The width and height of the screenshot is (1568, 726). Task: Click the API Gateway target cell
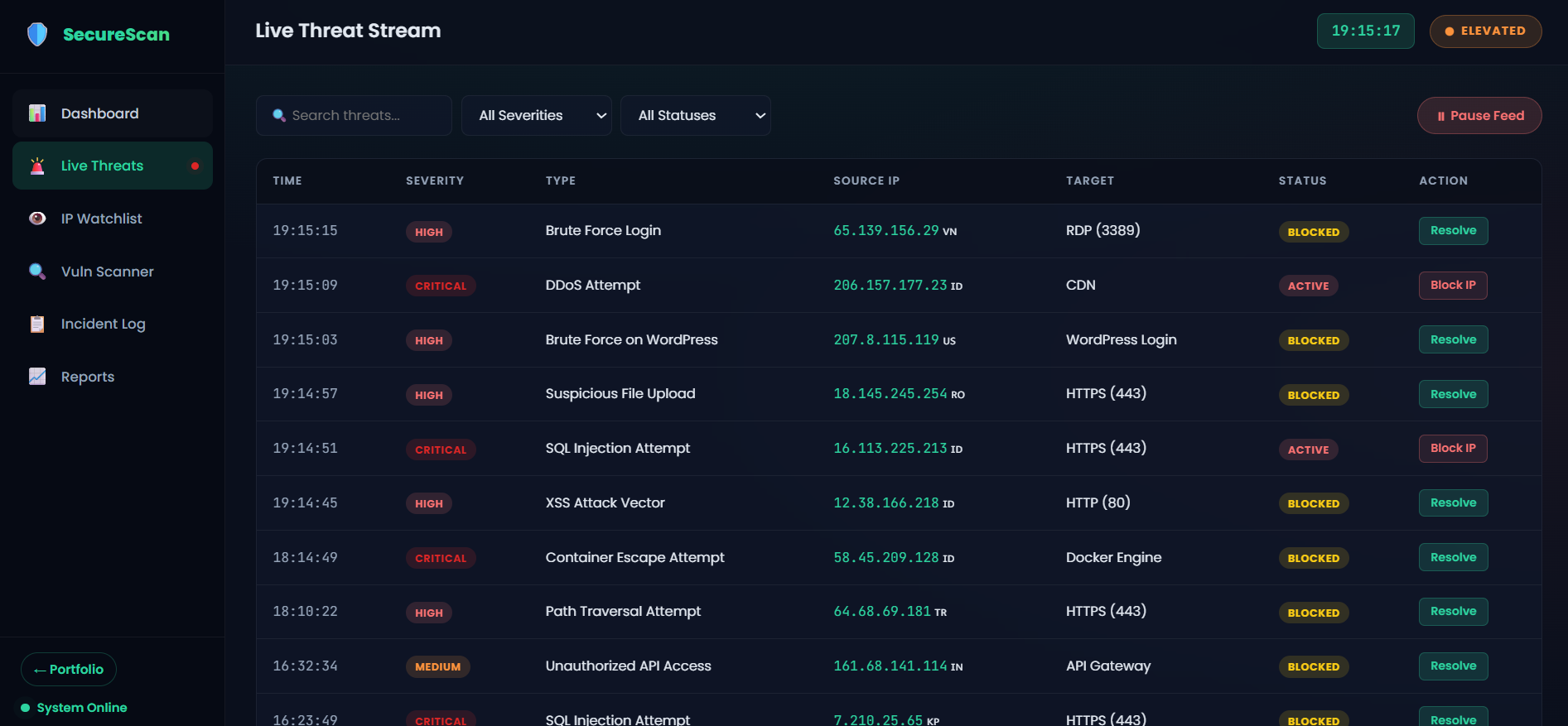[1108, 666]
